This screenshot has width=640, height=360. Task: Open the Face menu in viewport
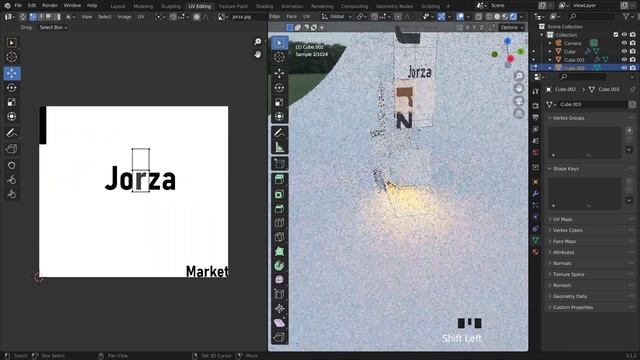click(x=291, y=17)
